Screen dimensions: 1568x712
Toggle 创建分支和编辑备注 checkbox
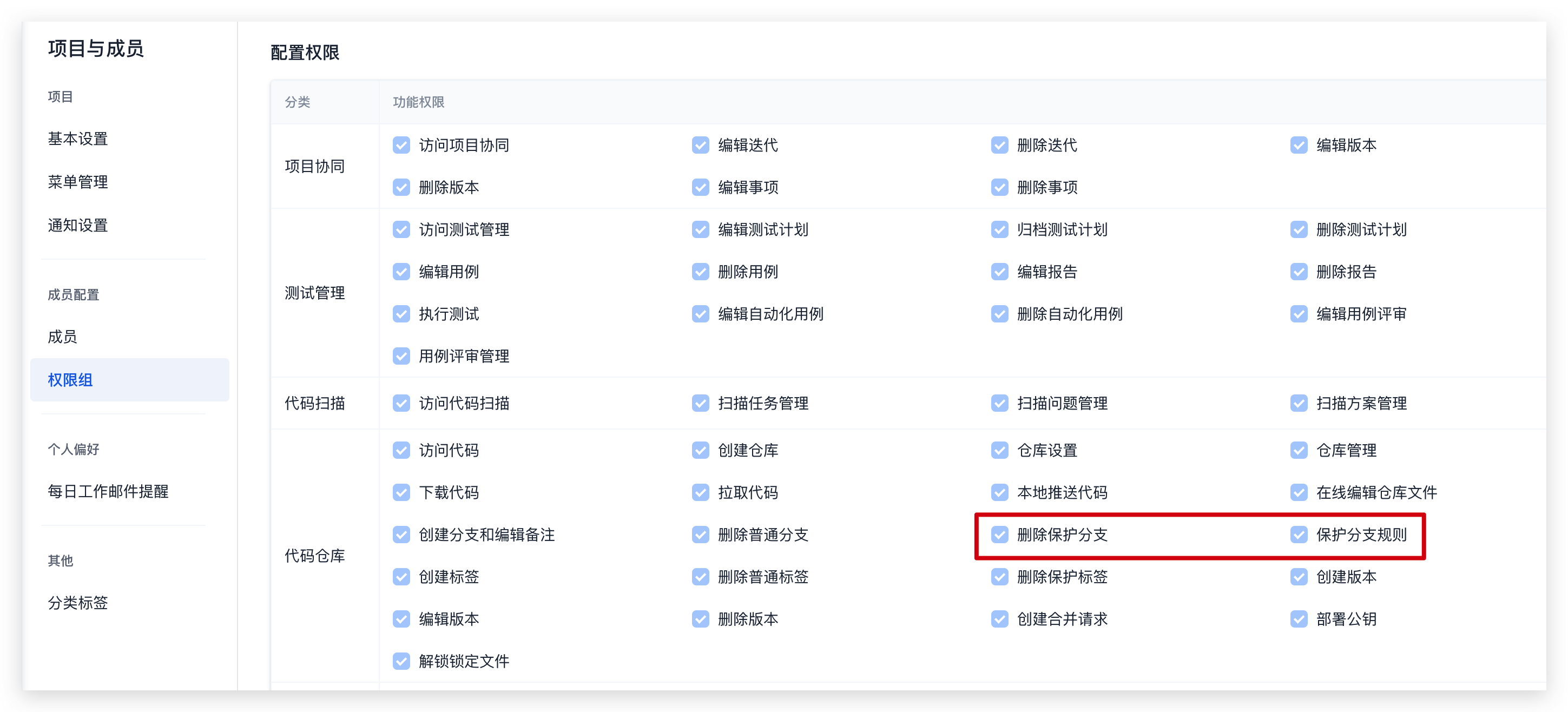(x=401, y=535)
